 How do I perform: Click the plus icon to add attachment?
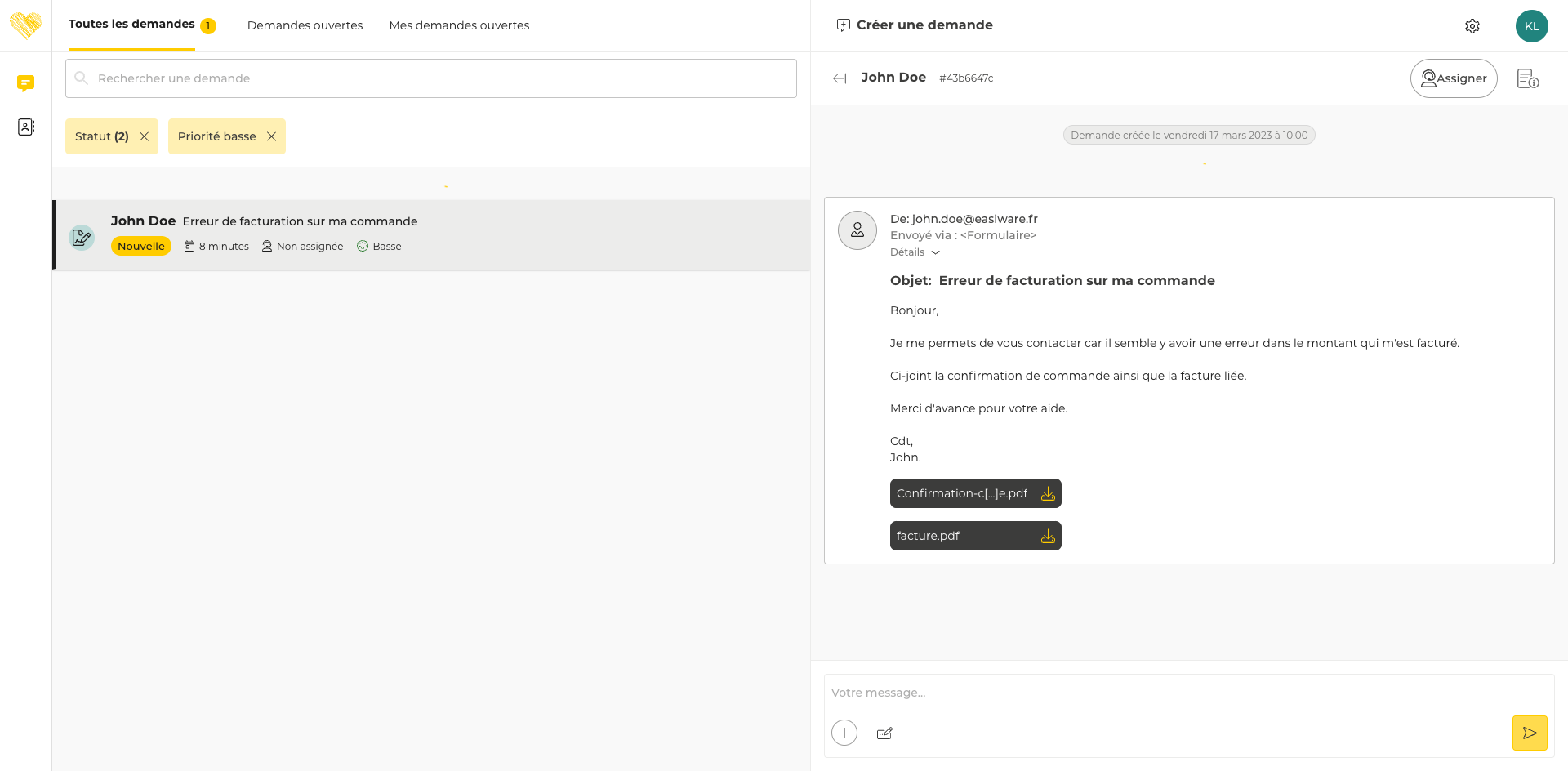[844, 733]
